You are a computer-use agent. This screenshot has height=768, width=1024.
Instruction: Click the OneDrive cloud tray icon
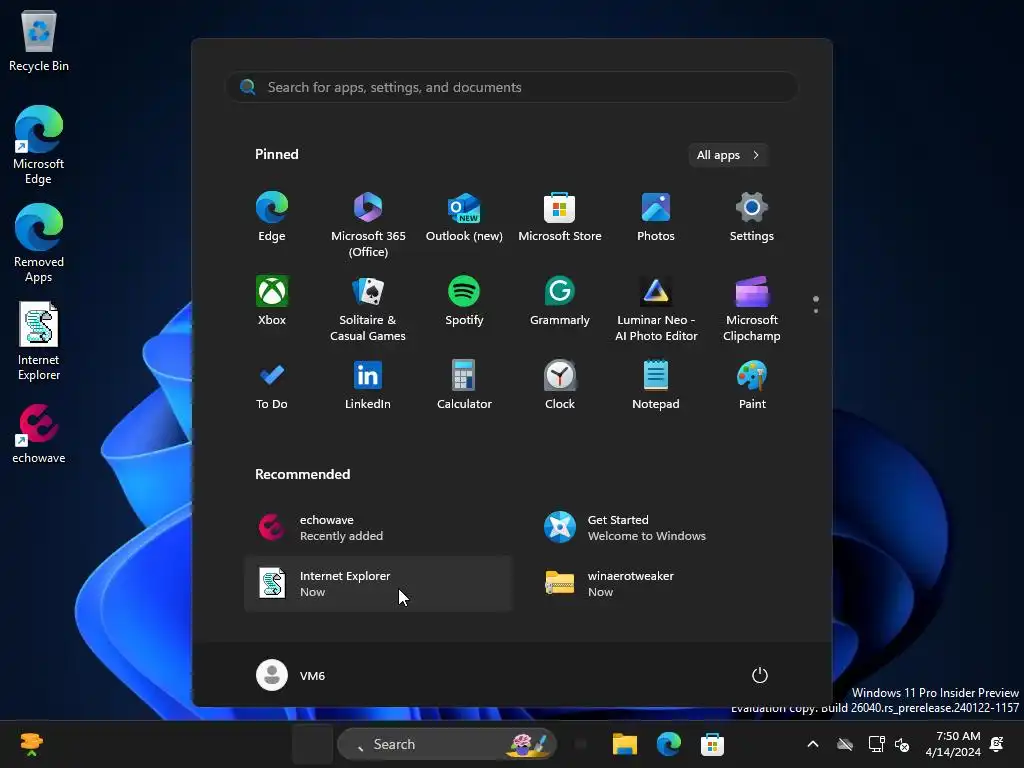[845, 744]
